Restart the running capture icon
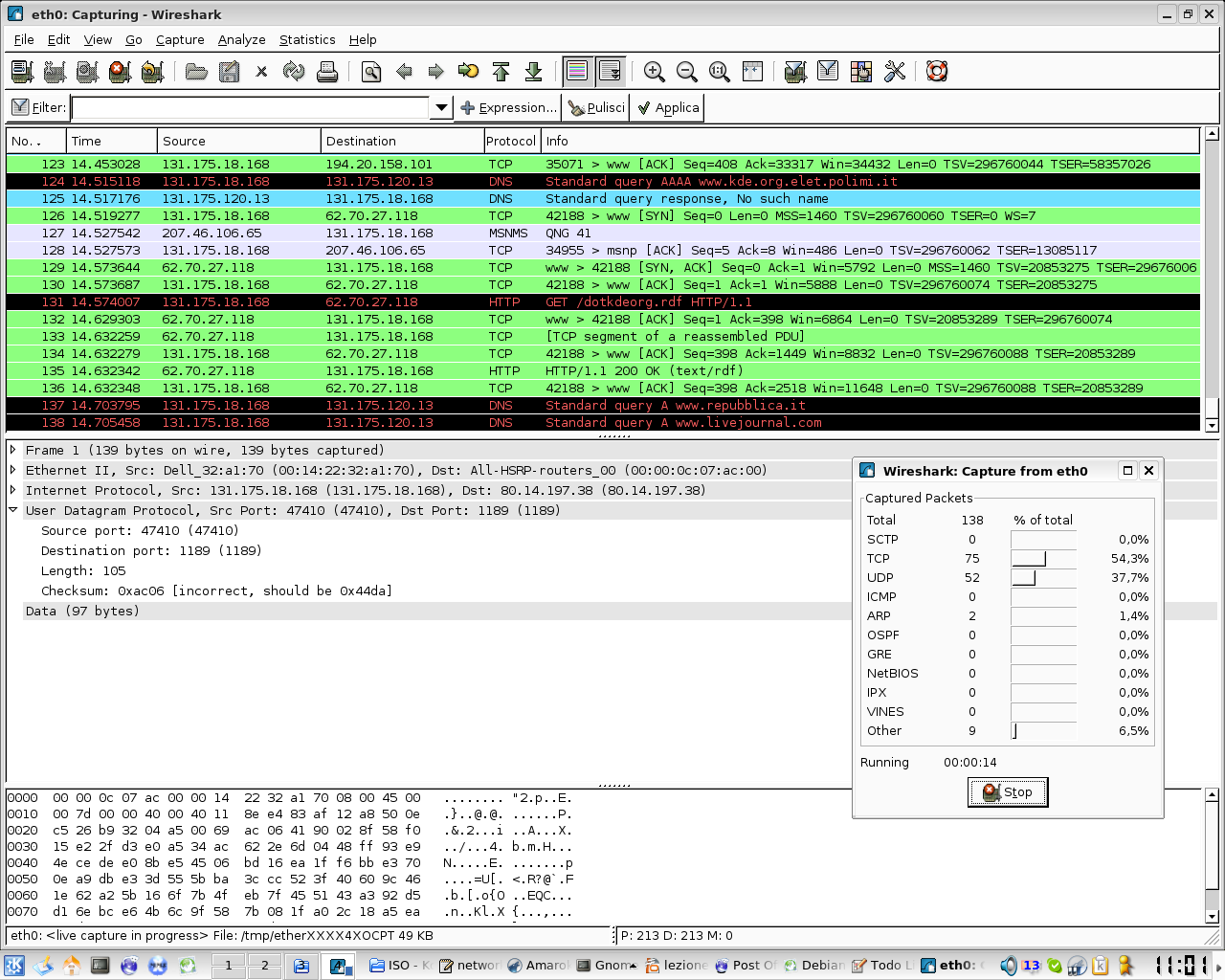1225x980 pixels. tap(152, 72)
